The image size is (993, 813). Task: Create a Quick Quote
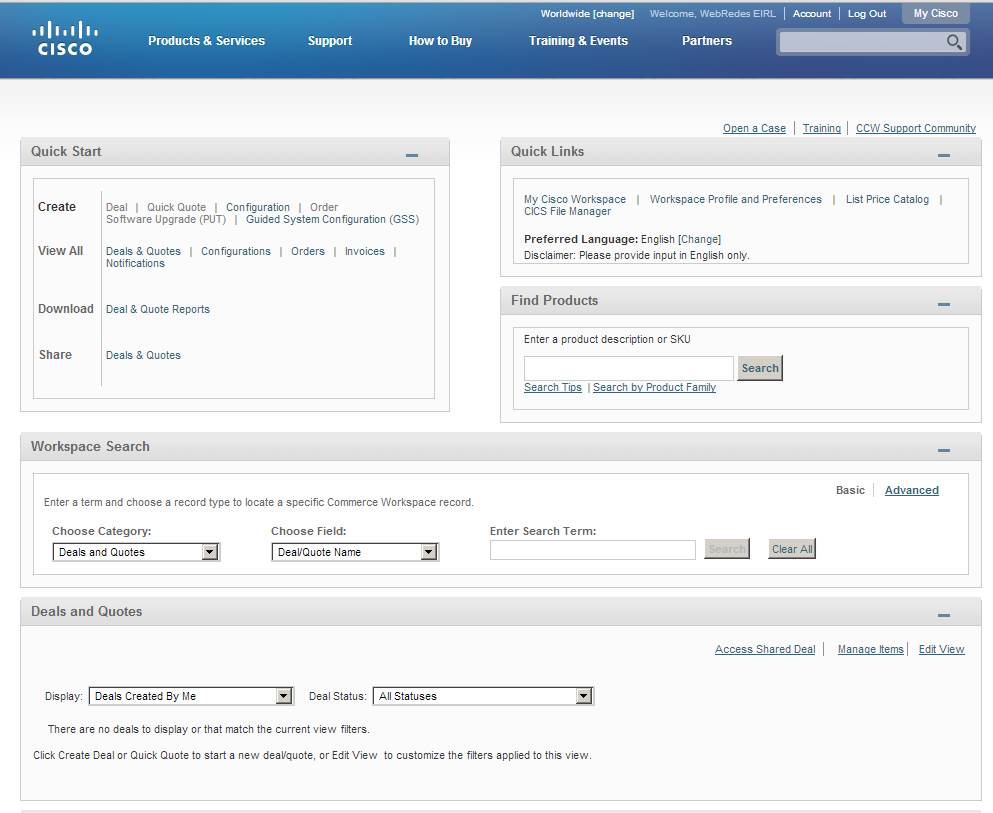click(x=176, y=207)
